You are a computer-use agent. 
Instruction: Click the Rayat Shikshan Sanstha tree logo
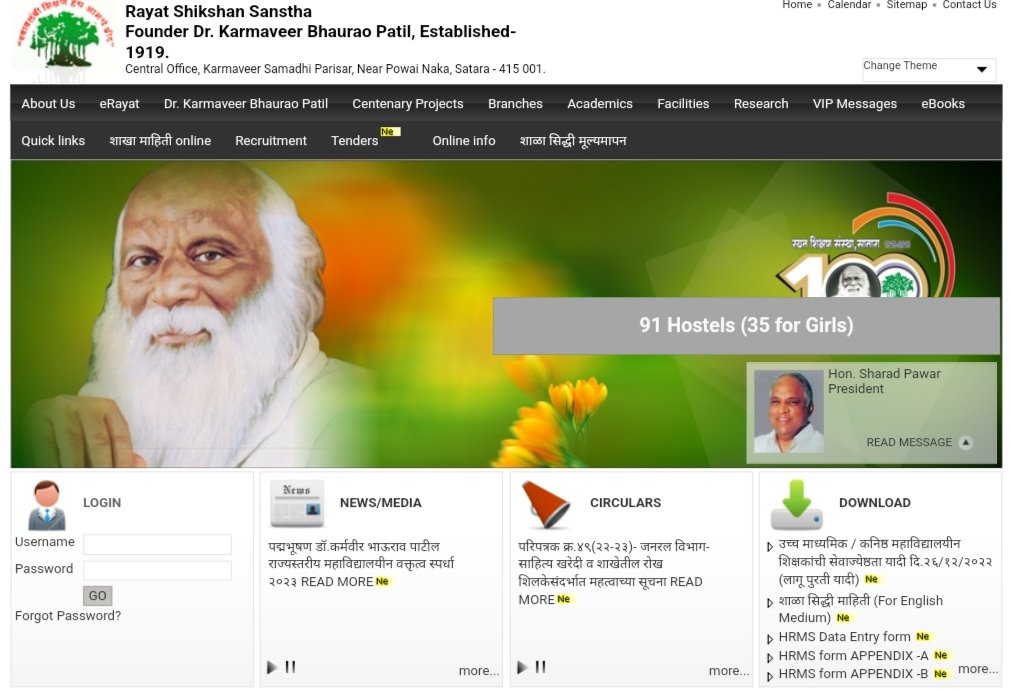pyautogui.click(x=64, y=41)
